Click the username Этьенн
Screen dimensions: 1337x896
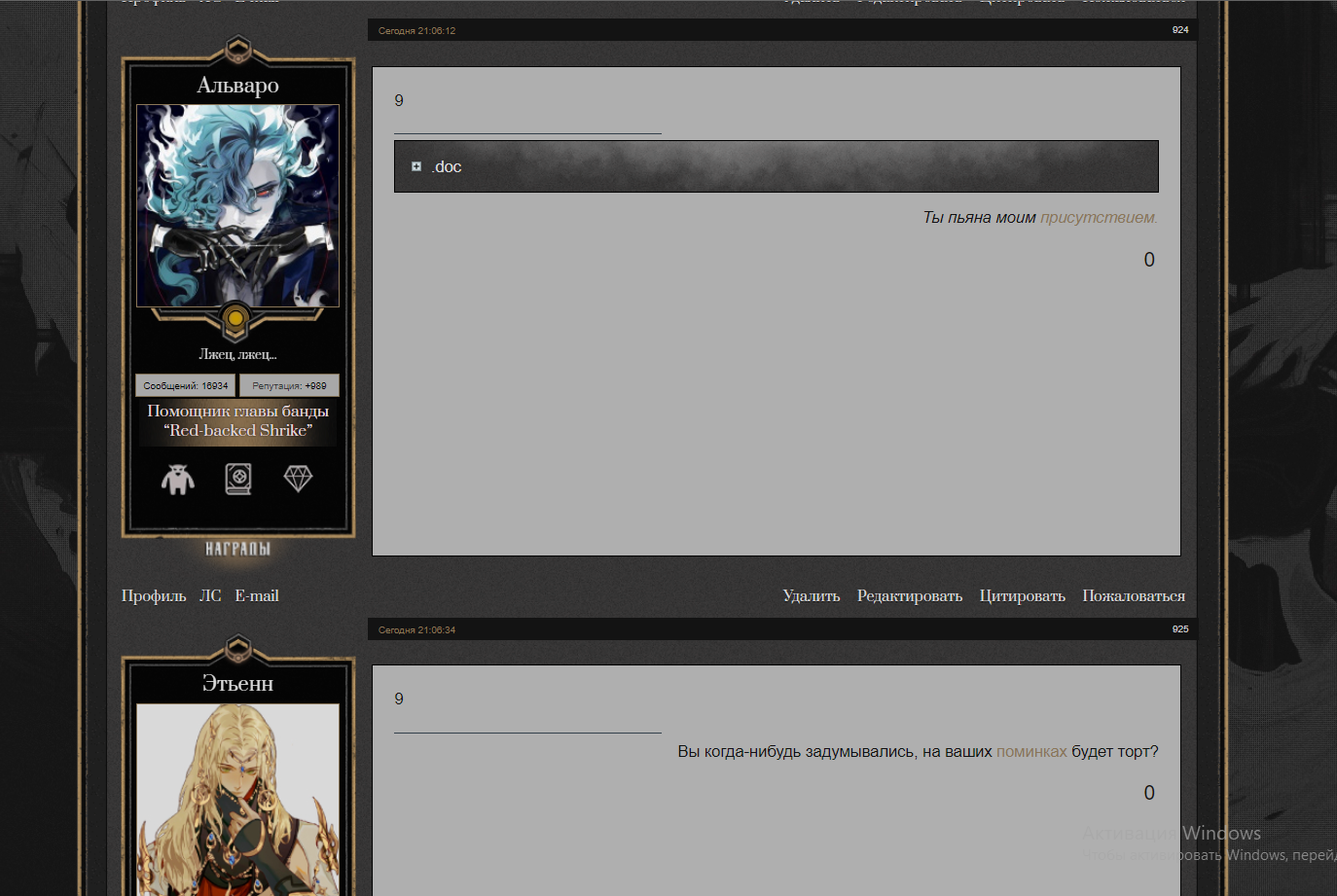point(238,684)
